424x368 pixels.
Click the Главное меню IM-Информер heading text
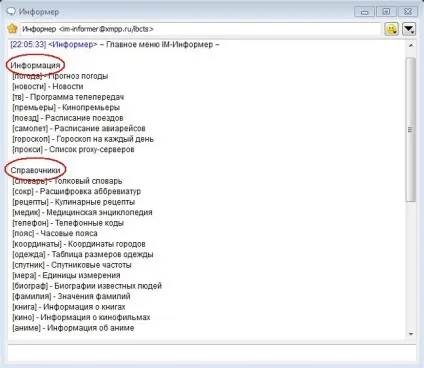(159, 44)
